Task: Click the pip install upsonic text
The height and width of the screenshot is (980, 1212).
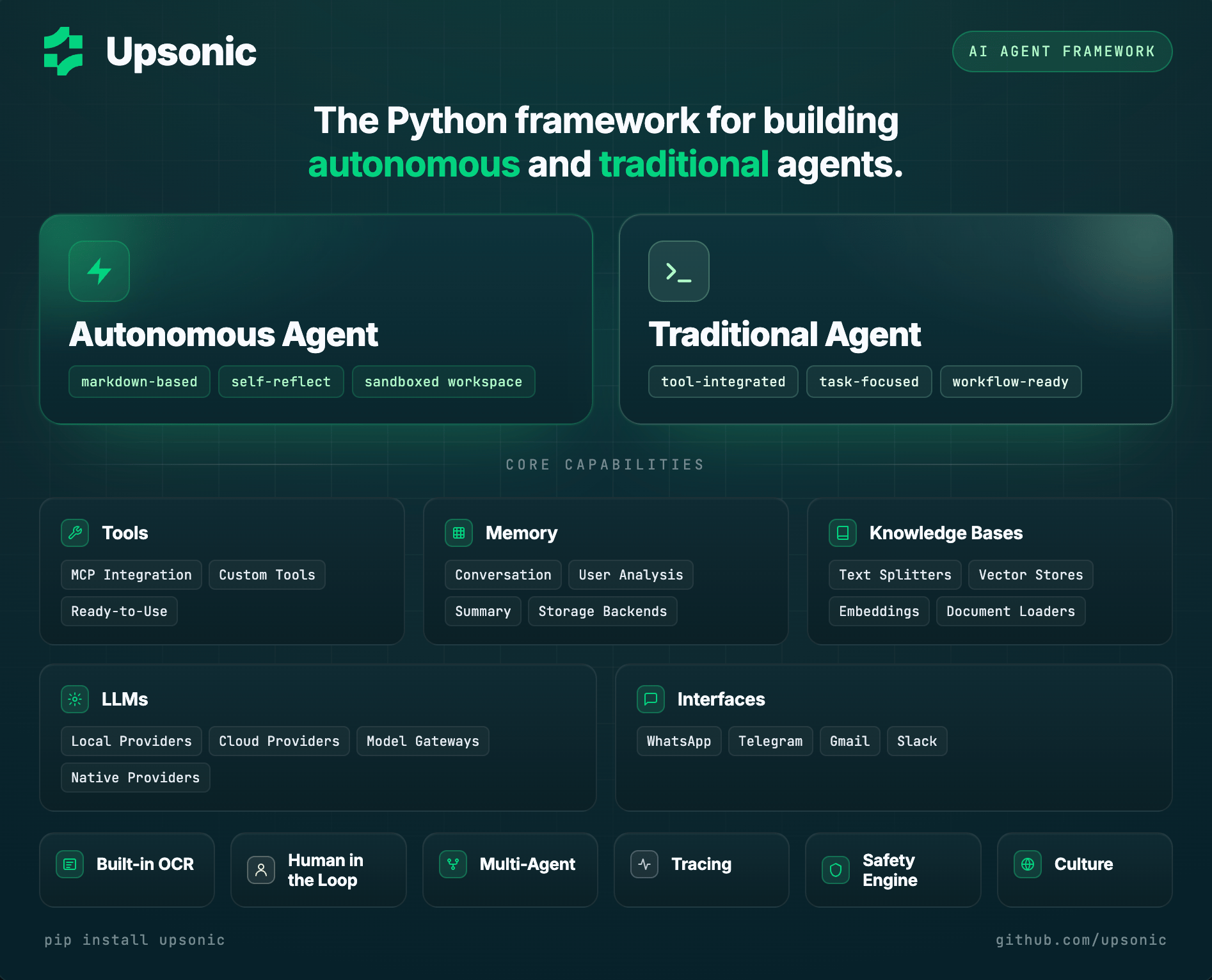Action: (x=134, y=940)
